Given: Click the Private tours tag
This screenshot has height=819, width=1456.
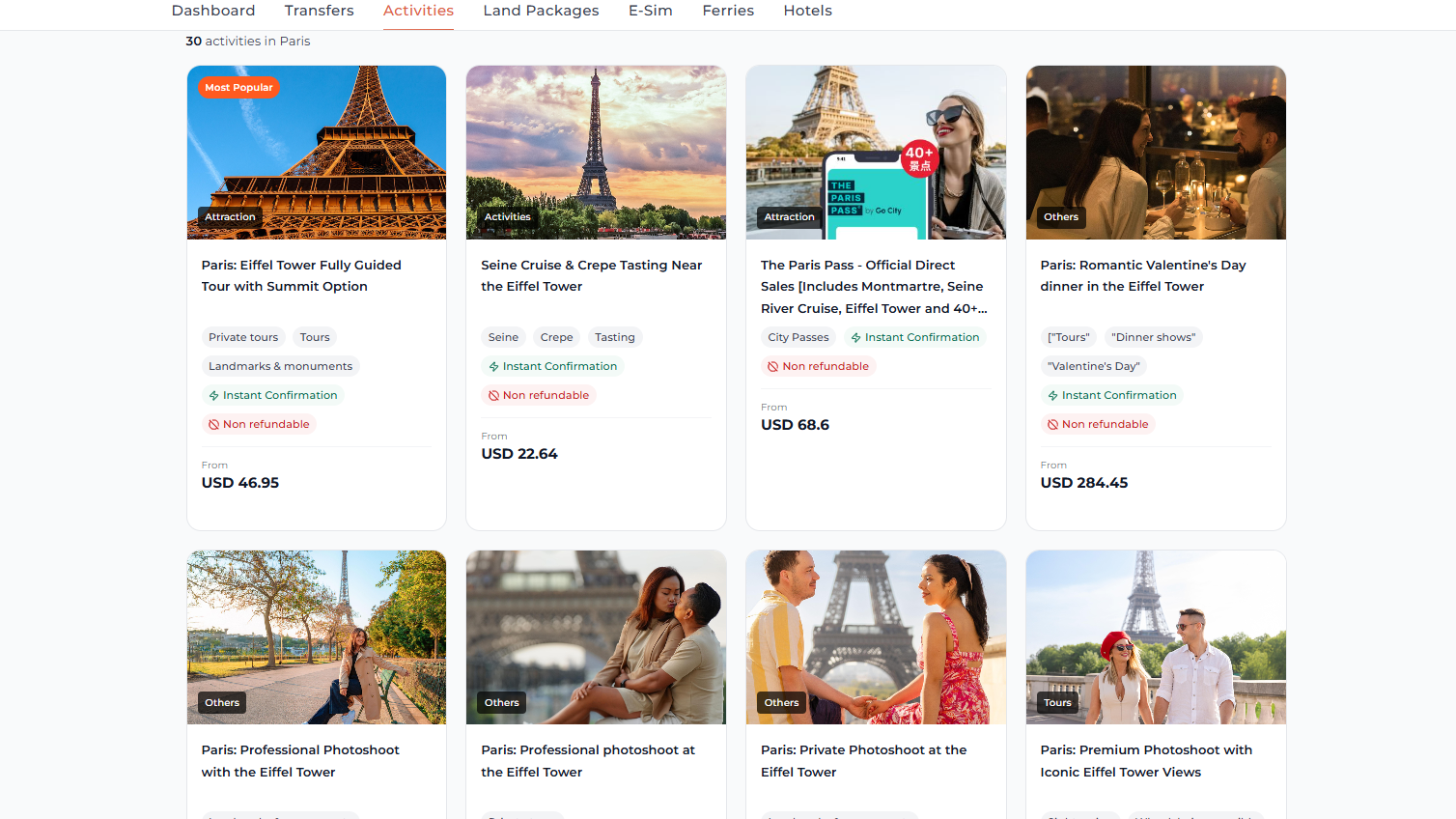Looking at the screenshot, I should click(243, 337).
